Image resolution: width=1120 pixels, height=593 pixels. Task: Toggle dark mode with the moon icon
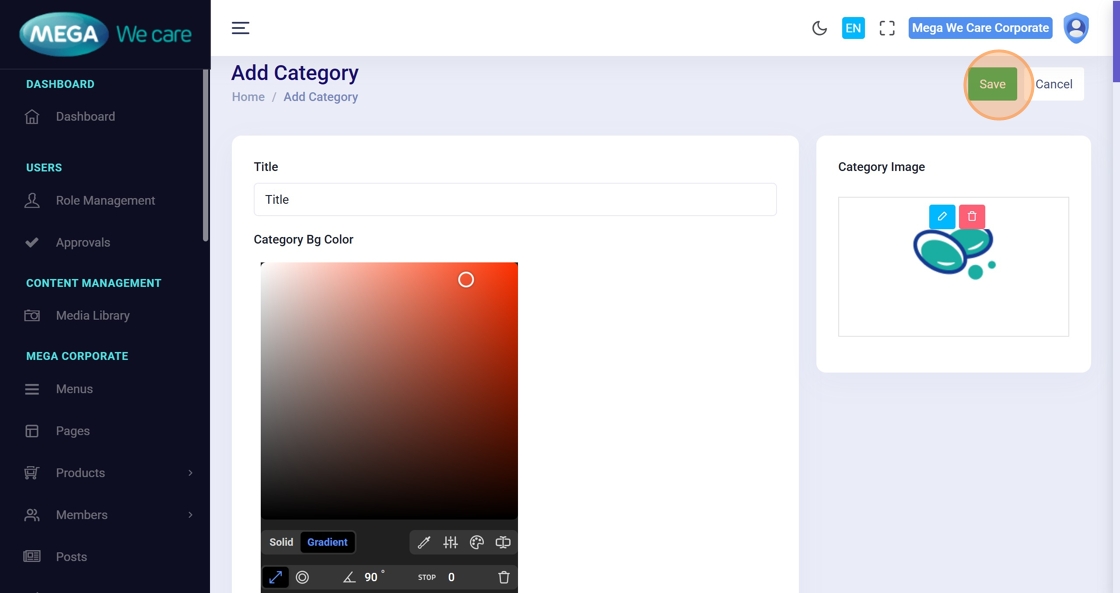click(x=820, y=28)
